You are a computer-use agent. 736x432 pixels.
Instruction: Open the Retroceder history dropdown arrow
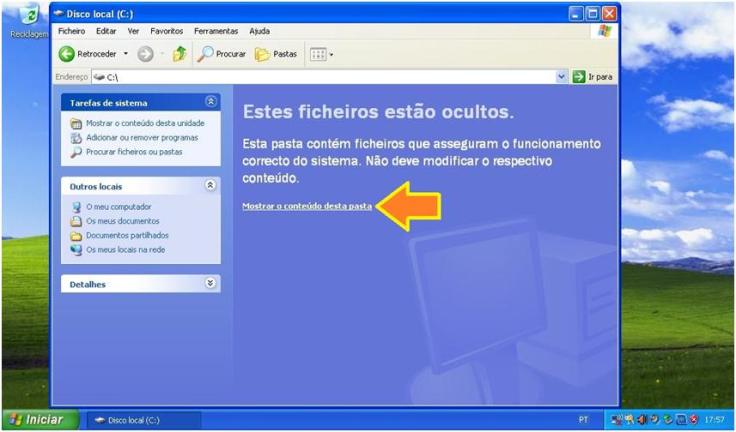(x=126, y=54)
